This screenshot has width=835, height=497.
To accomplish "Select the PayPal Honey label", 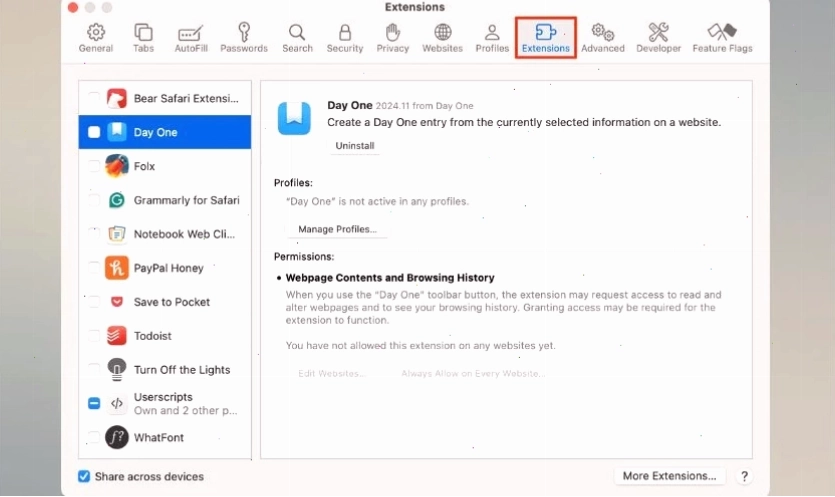I will click(168, 268).
